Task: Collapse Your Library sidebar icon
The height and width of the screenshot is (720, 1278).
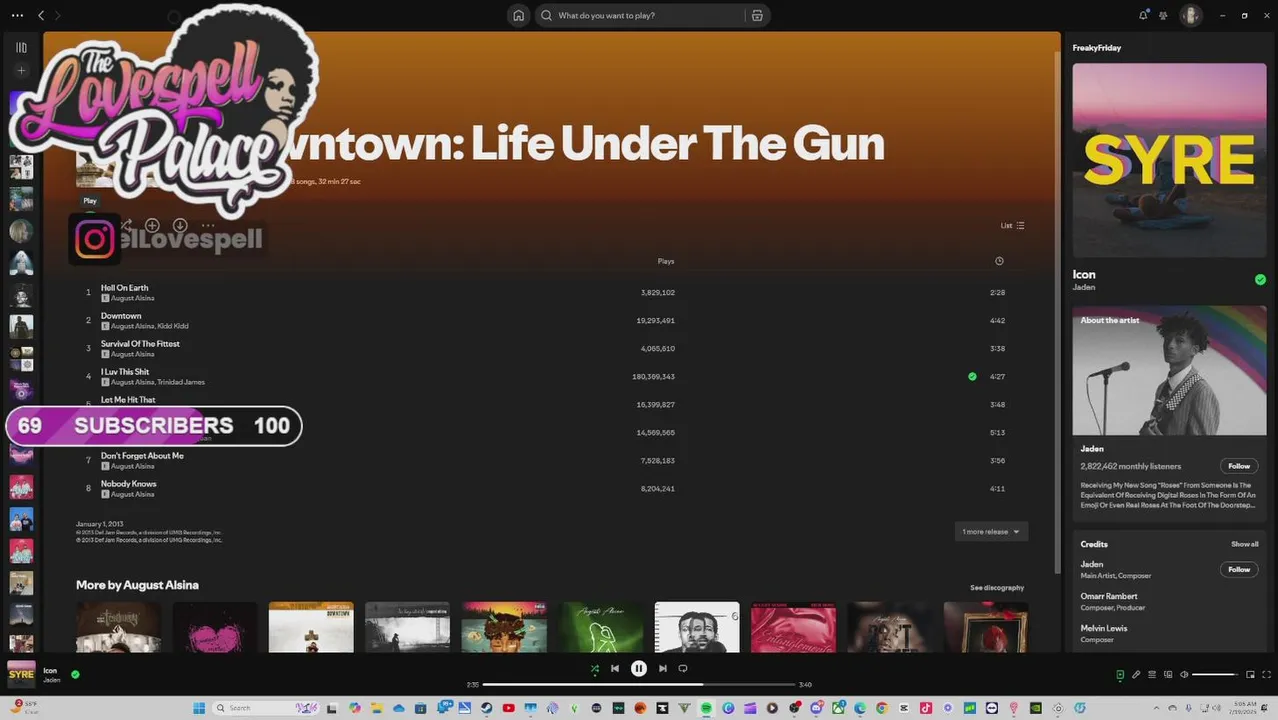Action: (21, 47)
